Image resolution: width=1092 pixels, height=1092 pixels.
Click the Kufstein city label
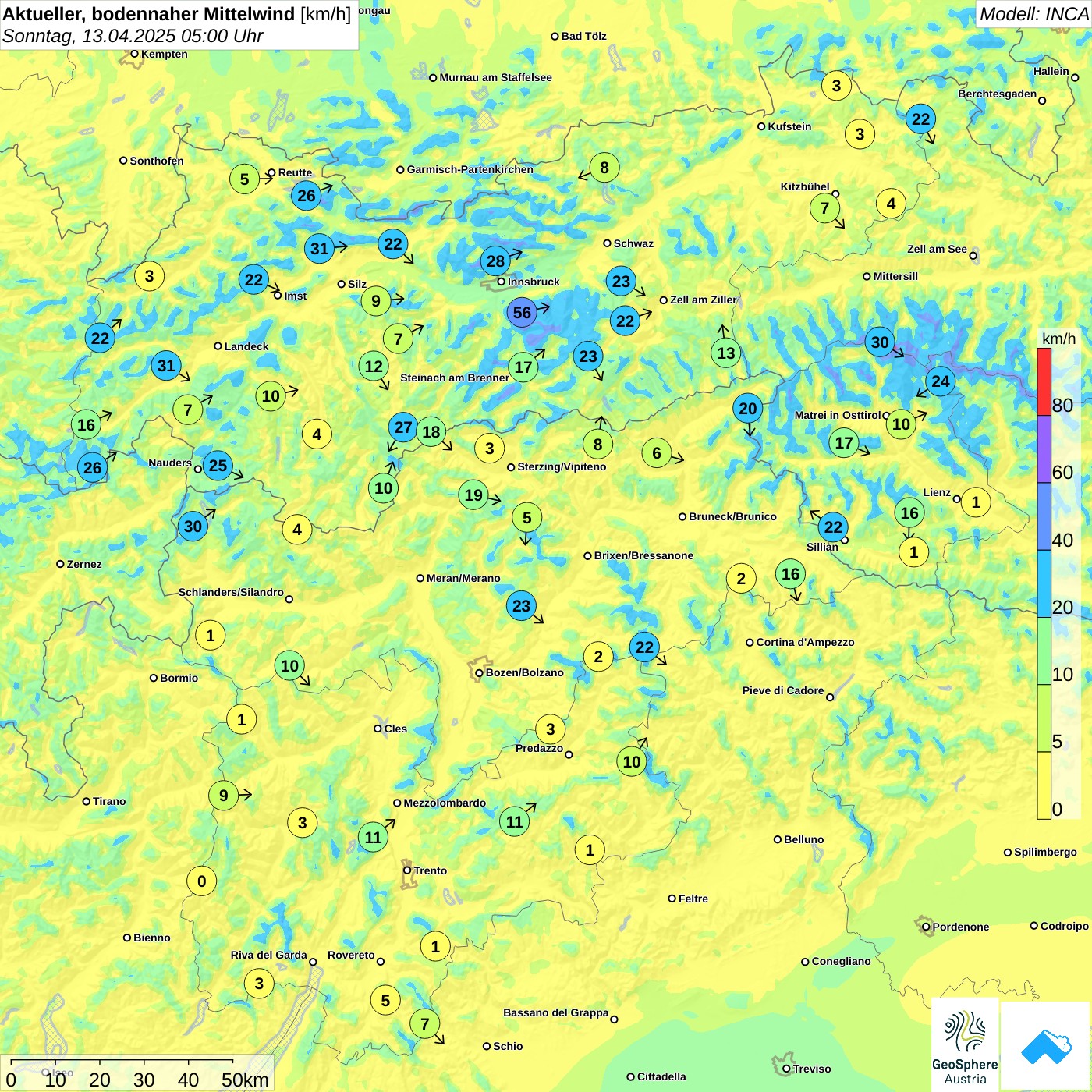tap(789, 126)
